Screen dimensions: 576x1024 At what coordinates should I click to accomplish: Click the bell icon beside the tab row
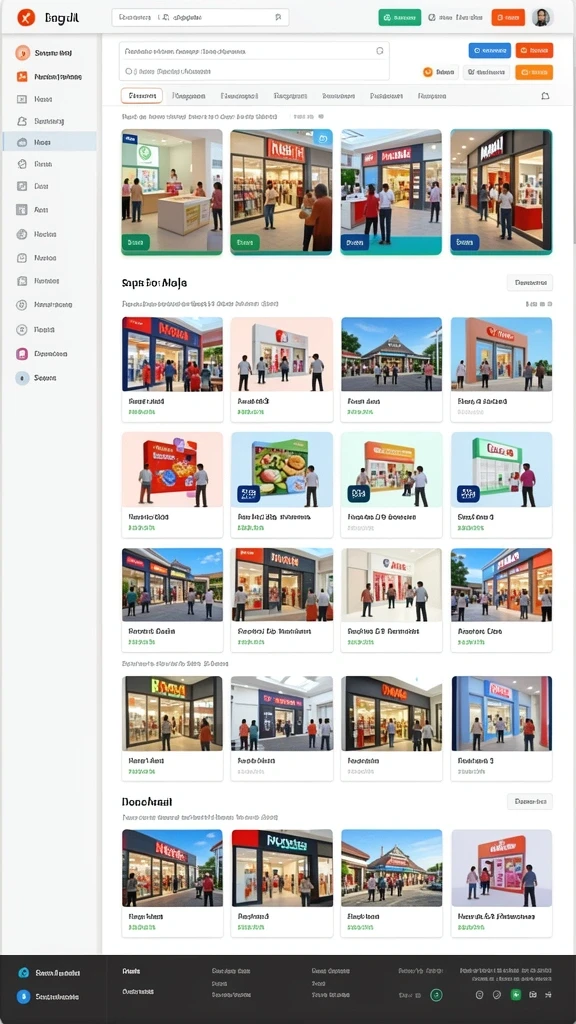545,96
